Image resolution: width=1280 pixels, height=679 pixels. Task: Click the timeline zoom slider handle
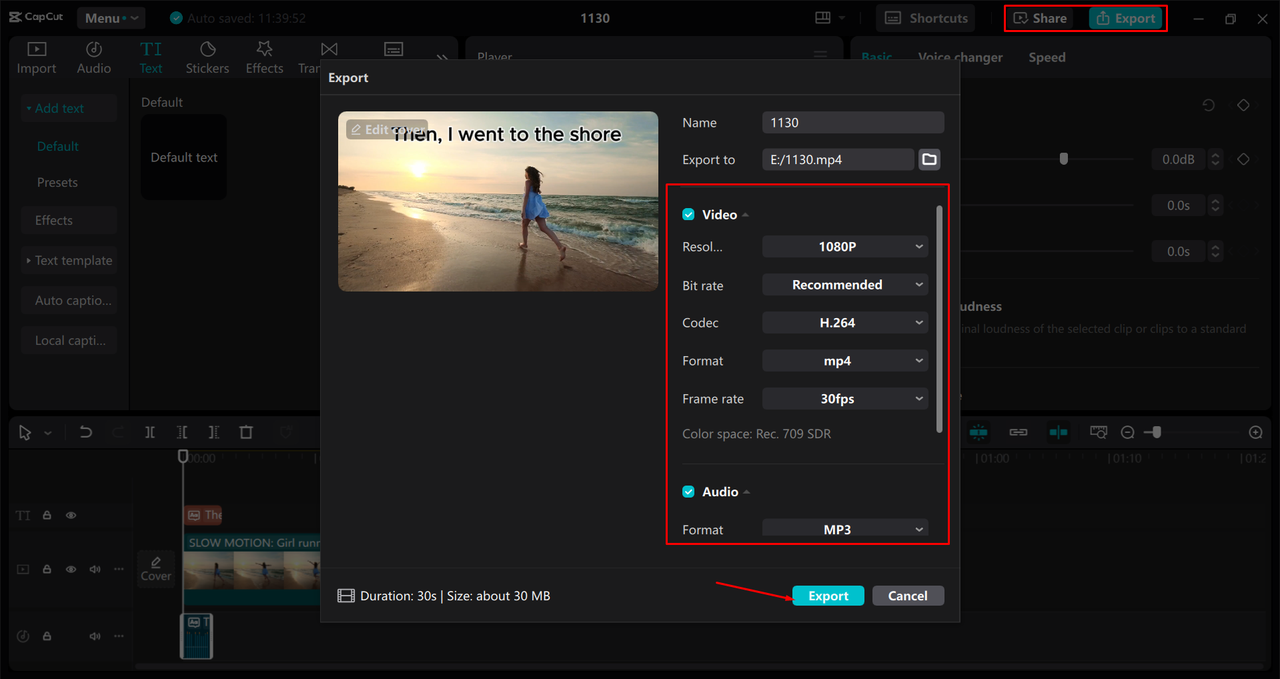click(1157, 432)
